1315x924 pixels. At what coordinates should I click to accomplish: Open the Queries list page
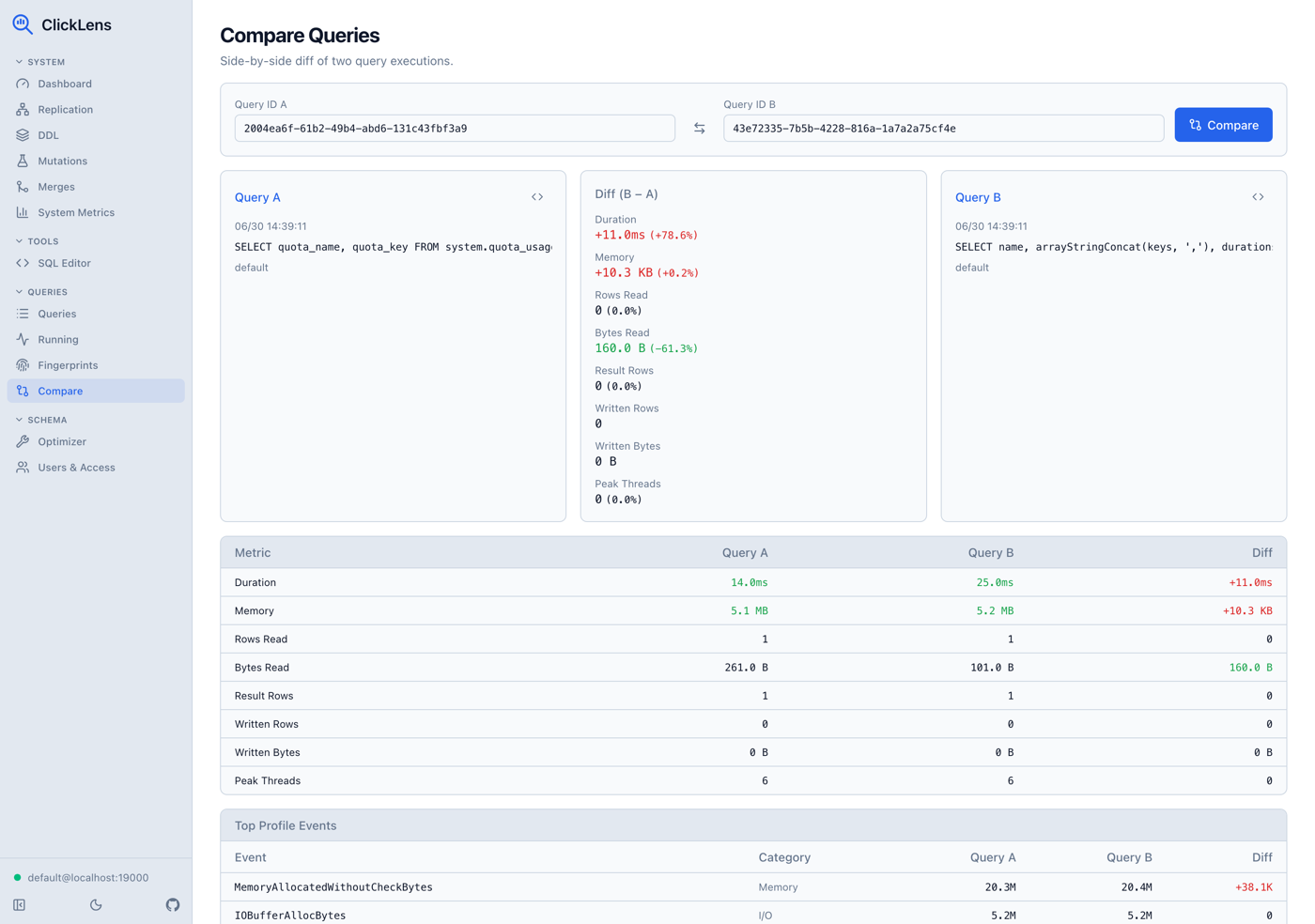point(96,314)
